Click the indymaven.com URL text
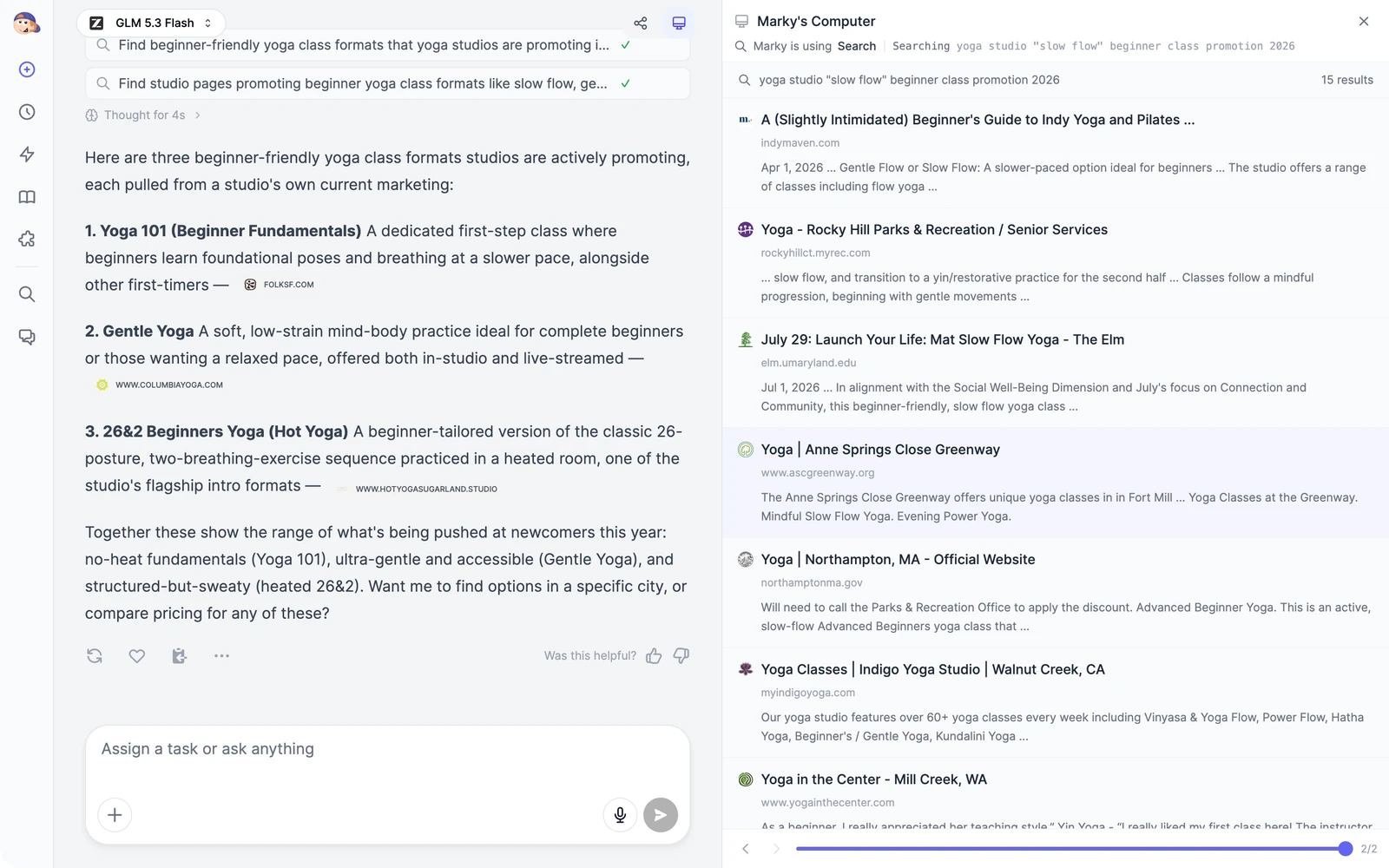The image size is (1389, 868). [800, 143]
